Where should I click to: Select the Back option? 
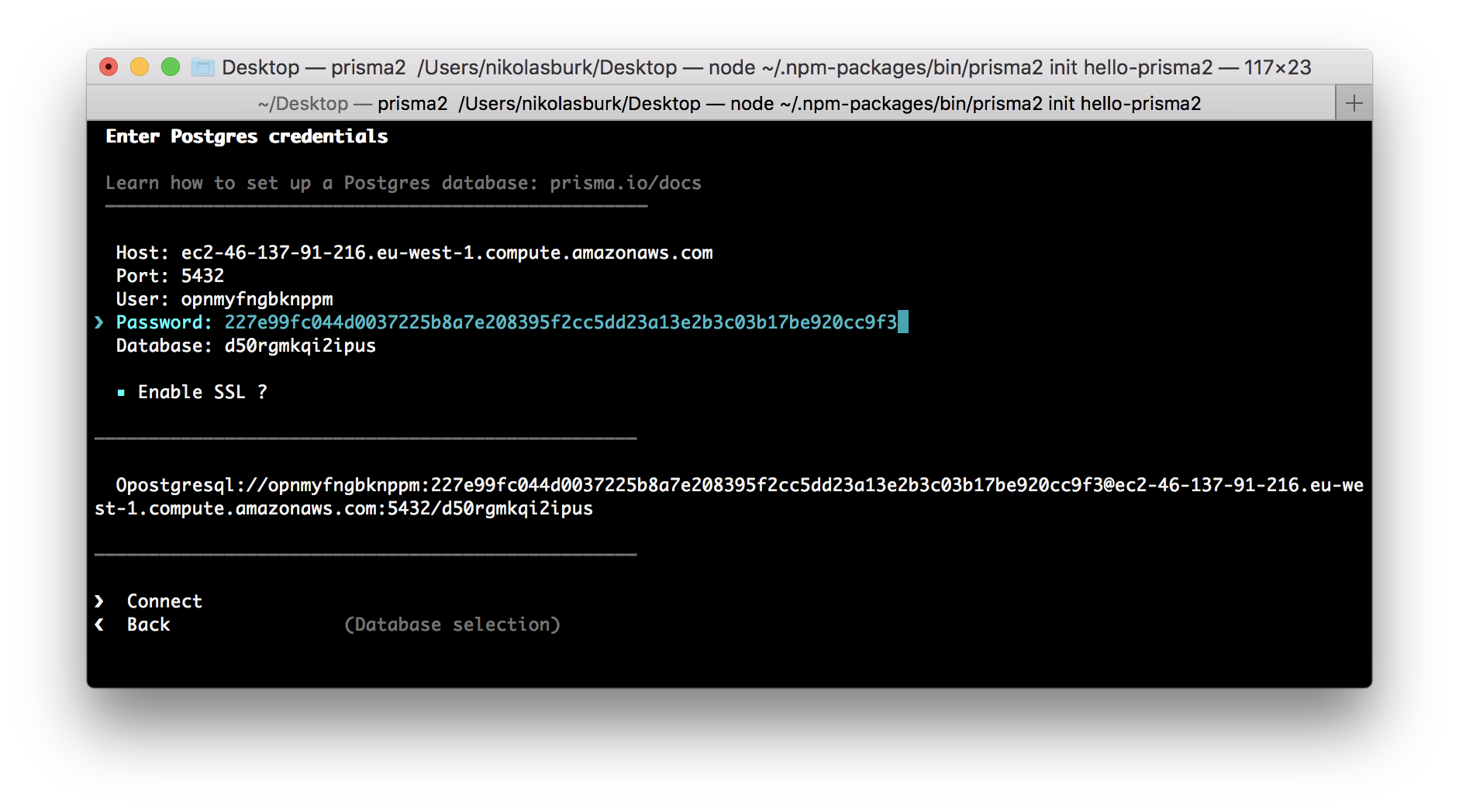(147, 624)
